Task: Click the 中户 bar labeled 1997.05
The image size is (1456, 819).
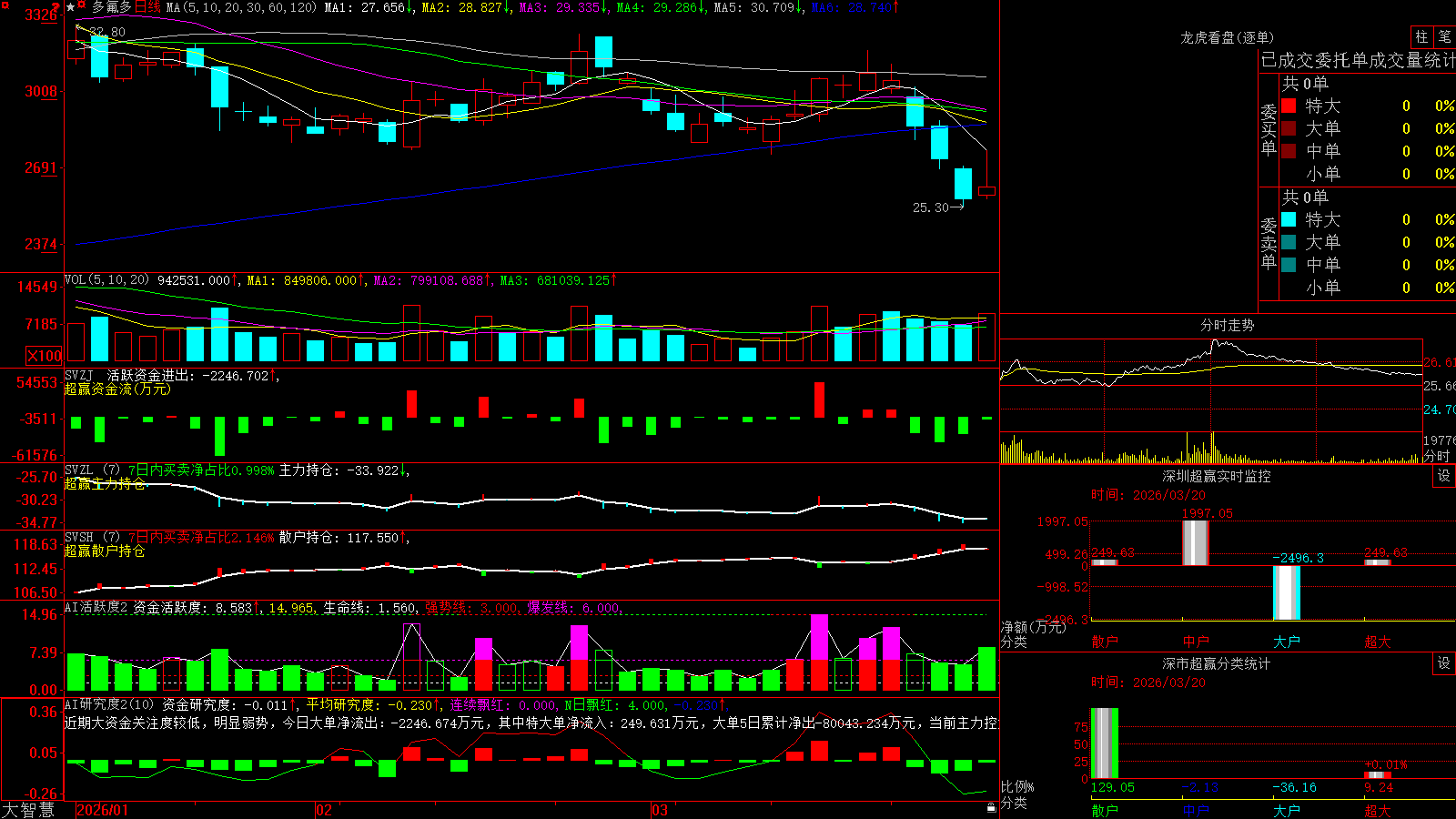Action: pyautogui.click(x=1196, y=542)
